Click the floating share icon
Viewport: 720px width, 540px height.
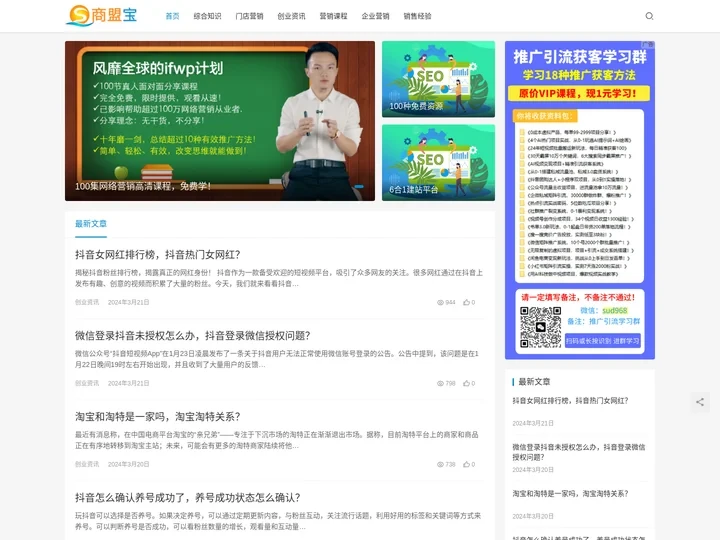tap(700, 402)
